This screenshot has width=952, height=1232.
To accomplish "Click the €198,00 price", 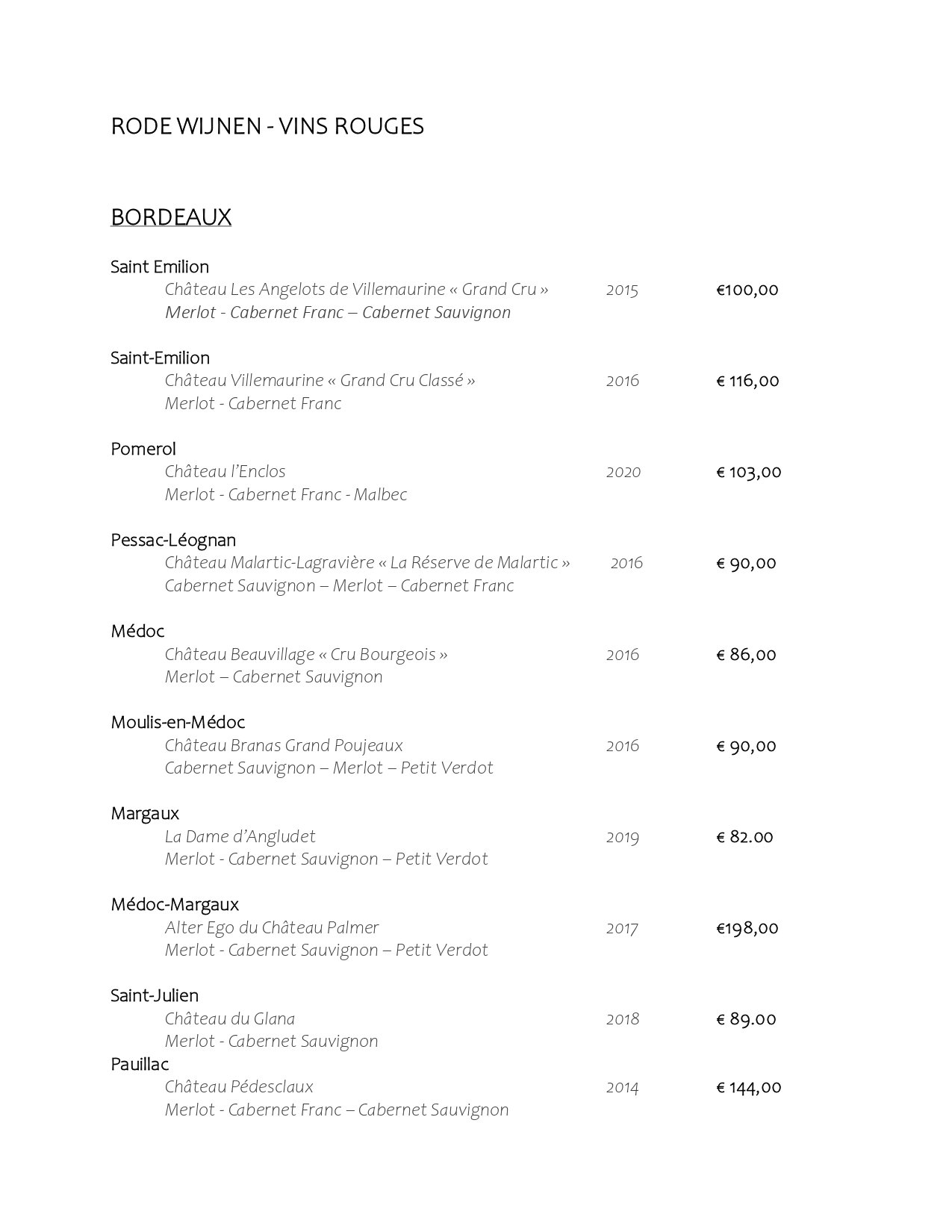I will click(747, 927).
